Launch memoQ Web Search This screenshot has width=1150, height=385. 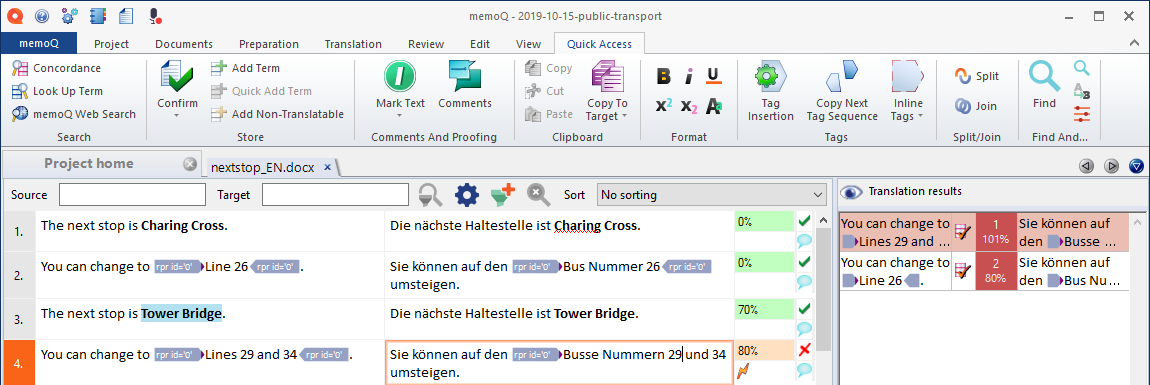pos(73,114)
